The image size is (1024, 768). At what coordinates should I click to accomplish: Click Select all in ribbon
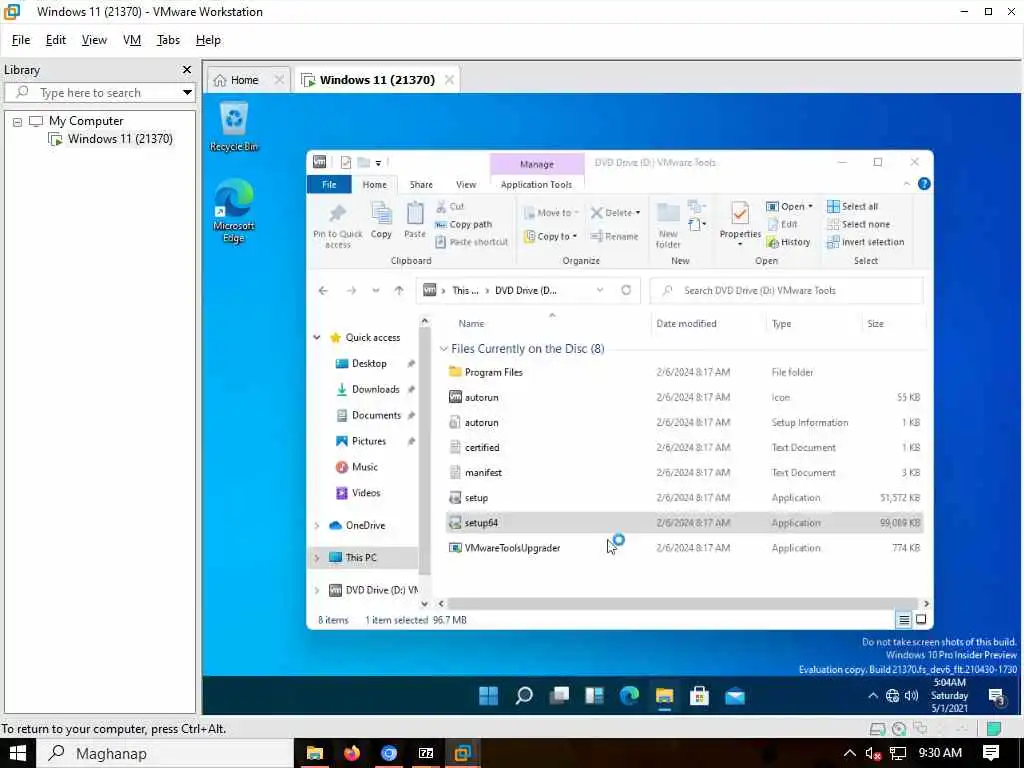(x=852, y=206)
